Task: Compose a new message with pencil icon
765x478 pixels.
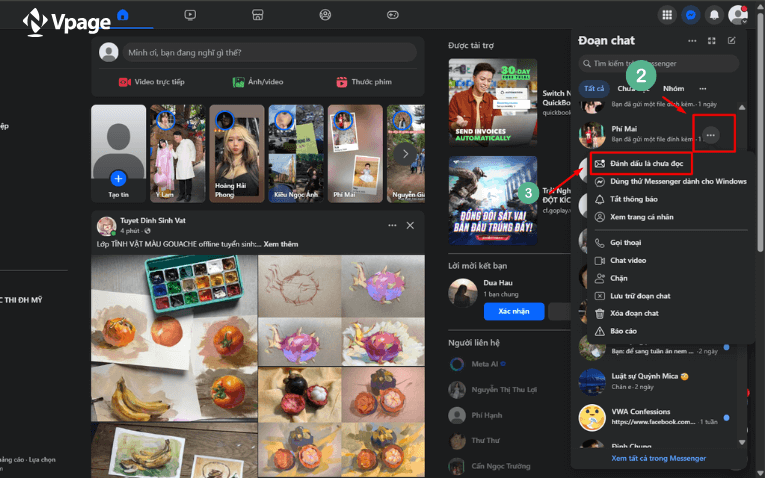Action: click(x=731, y=41)
